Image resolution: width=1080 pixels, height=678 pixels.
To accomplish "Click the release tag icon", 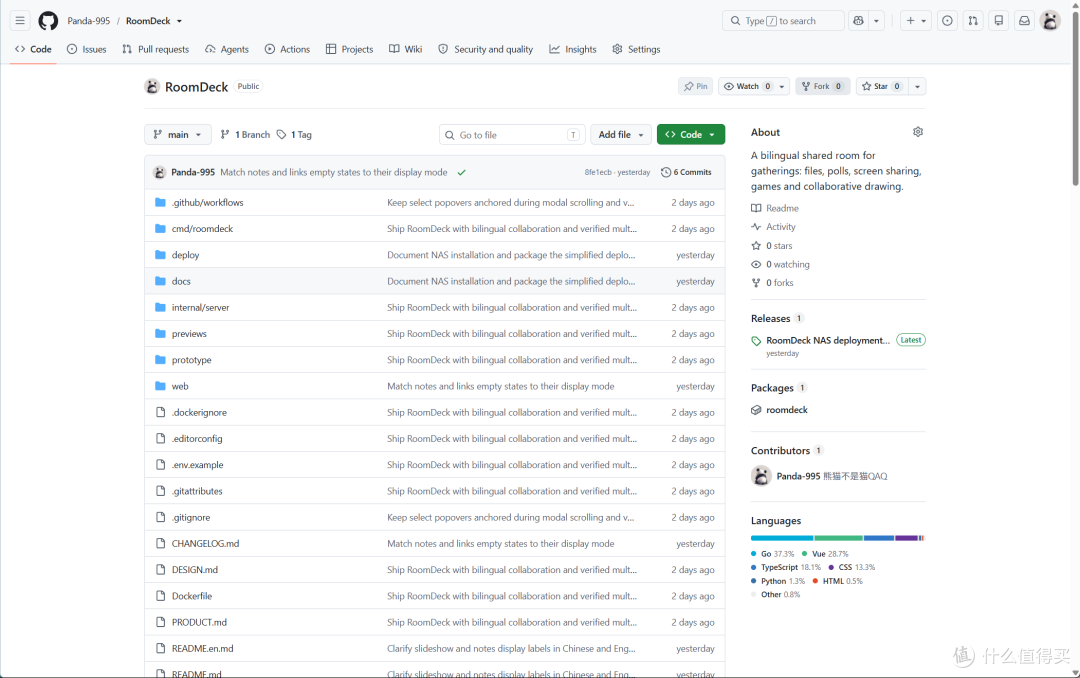I will coord(756,340).
